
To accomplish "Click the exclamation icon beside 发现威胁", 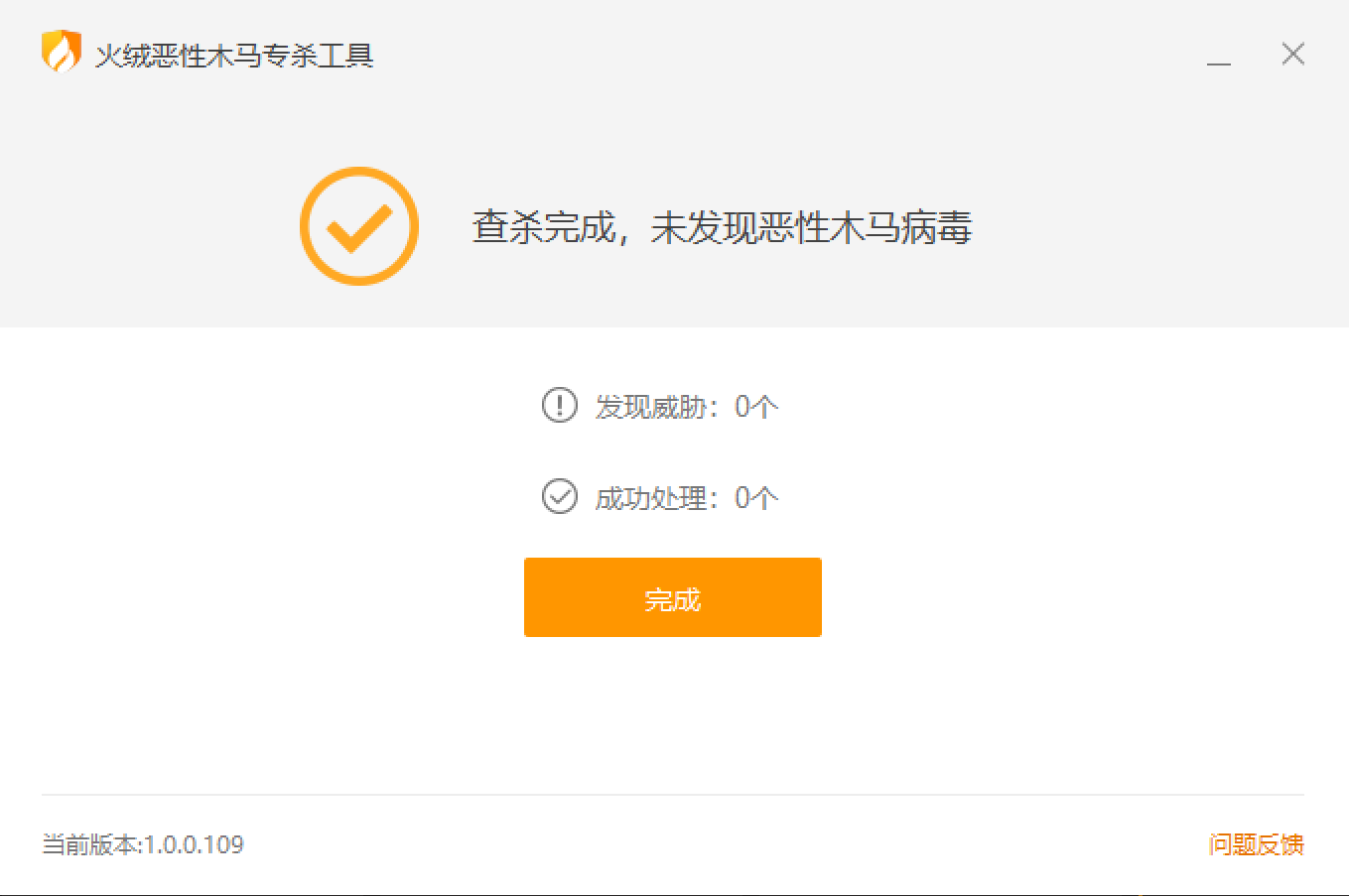I will [x=559, y=405].
